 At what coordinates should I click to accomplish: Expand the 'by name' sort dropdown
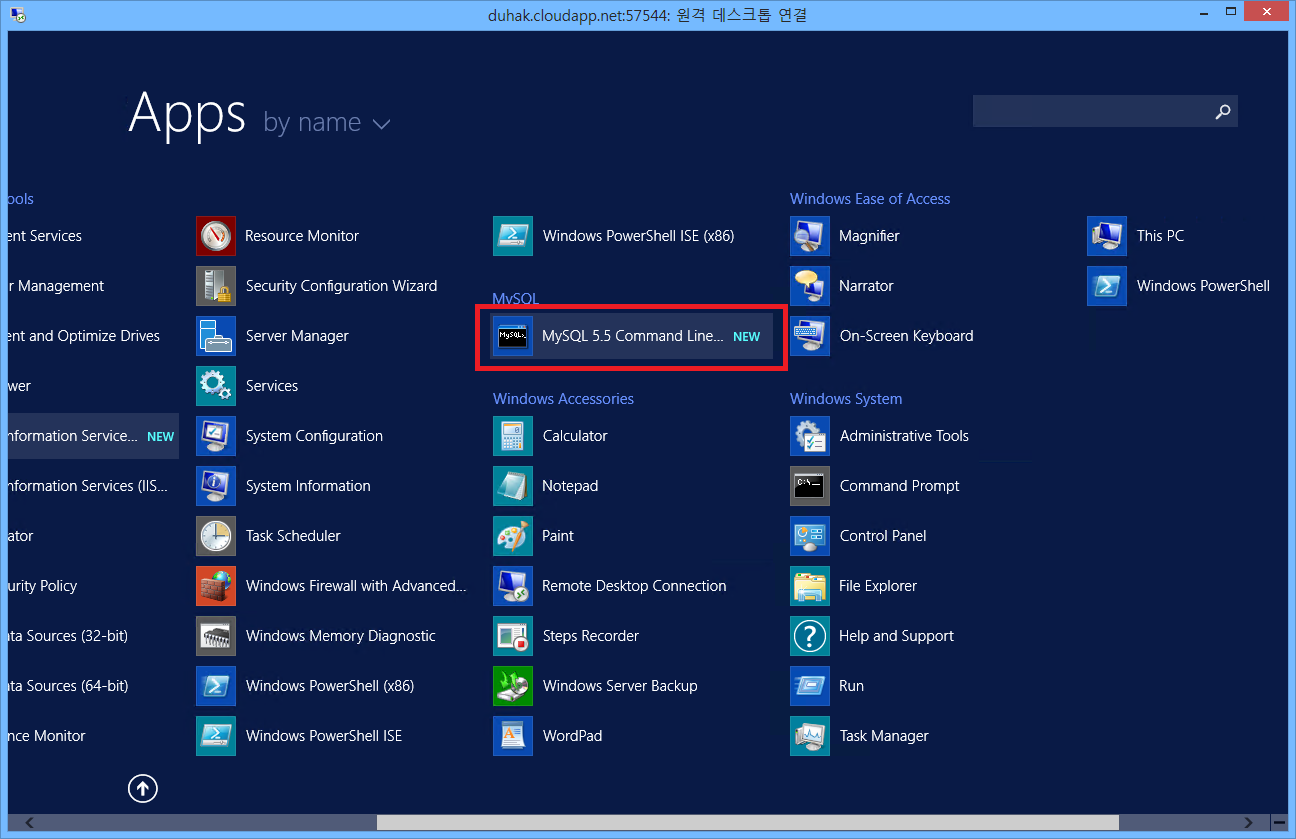click(327, 123)
